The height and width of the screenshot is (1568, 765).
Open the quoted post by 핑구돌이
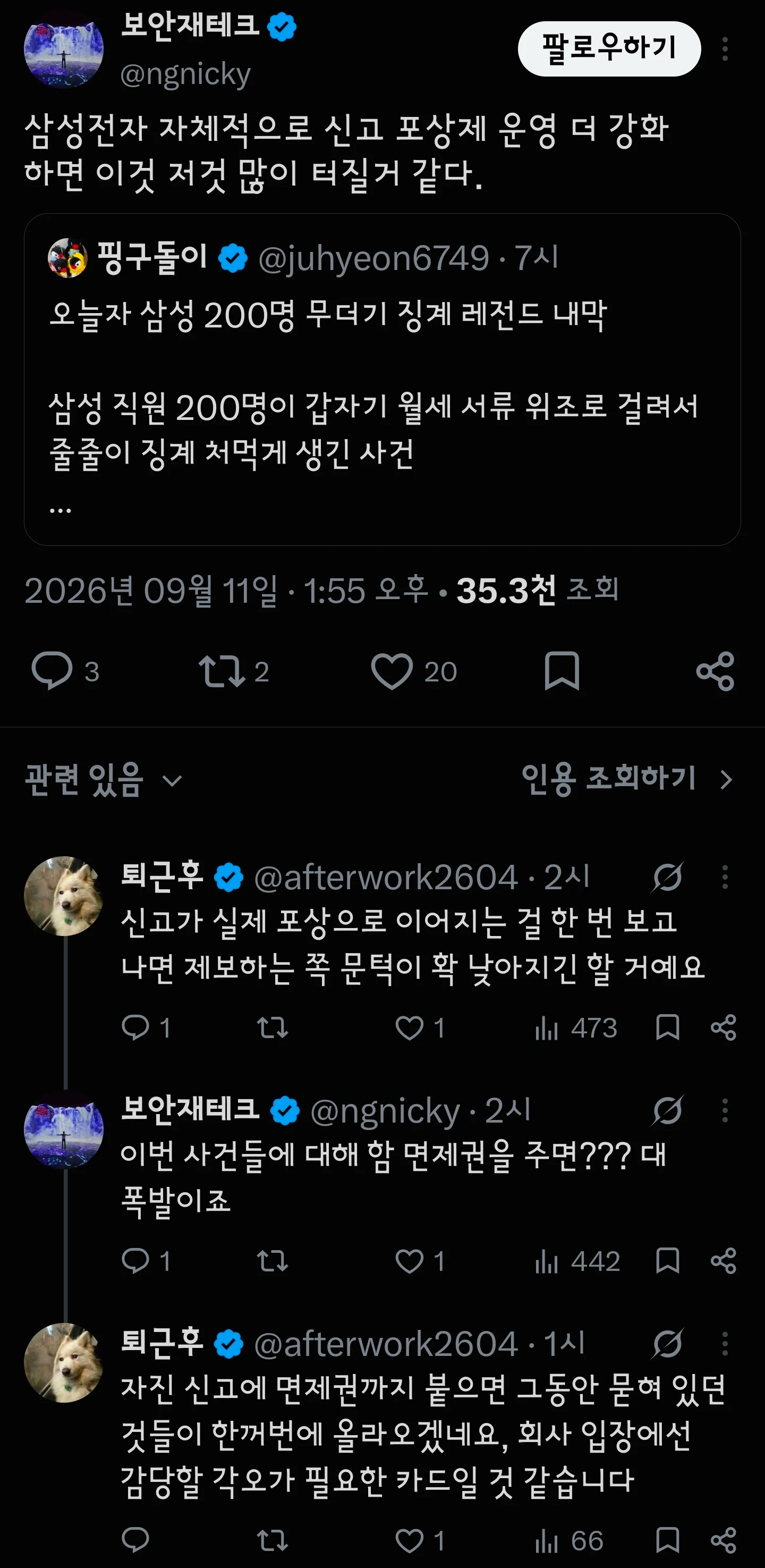point(381,378)
